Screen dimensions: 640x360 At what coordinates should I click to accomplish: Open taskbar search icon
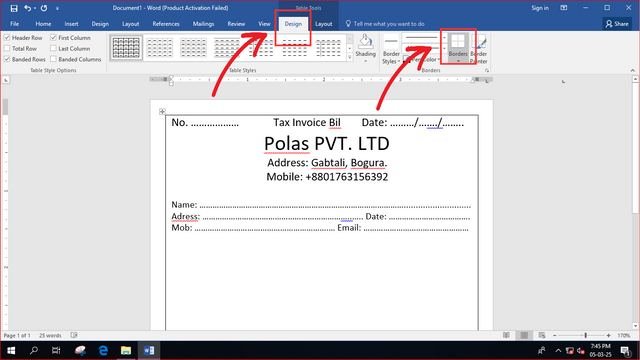[34, 351]
